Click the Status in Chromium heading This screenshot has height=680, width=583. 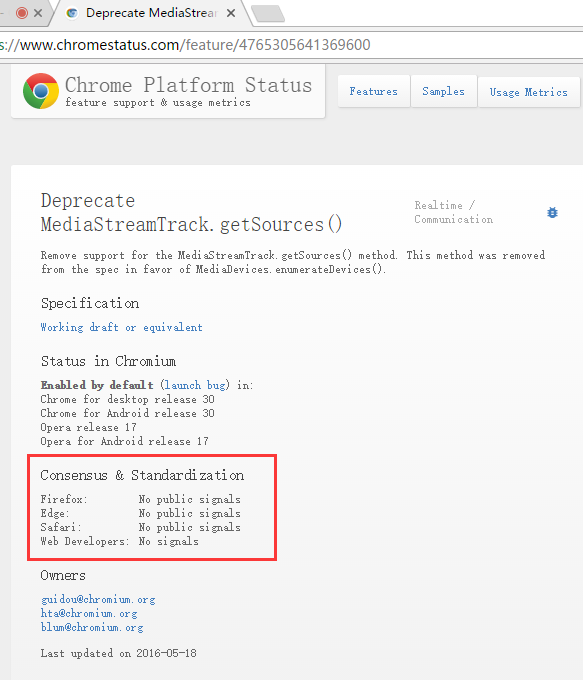click(x=108, y=361)
